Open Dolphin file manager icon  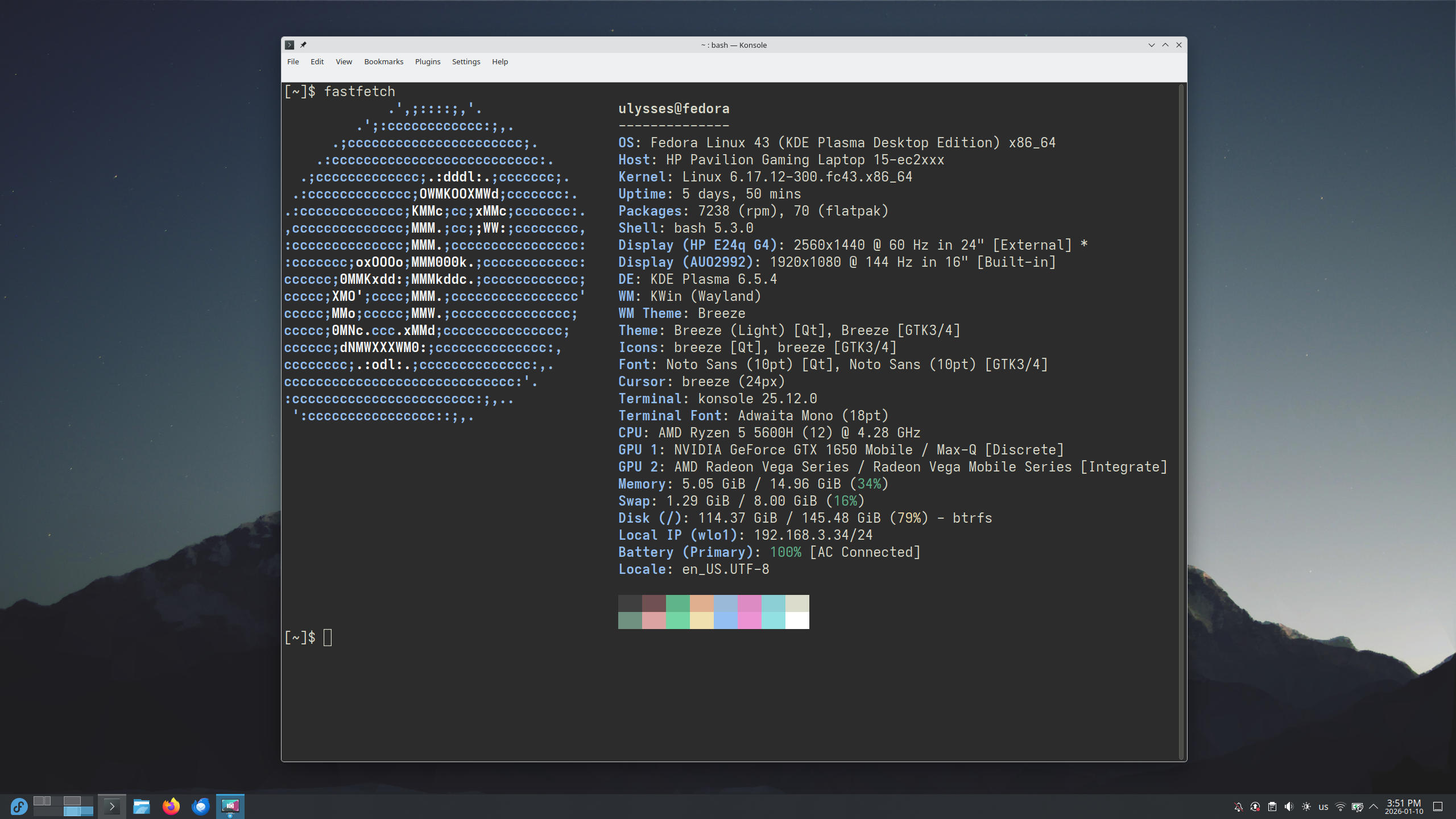pyautogui.click(x=141, y=806)
